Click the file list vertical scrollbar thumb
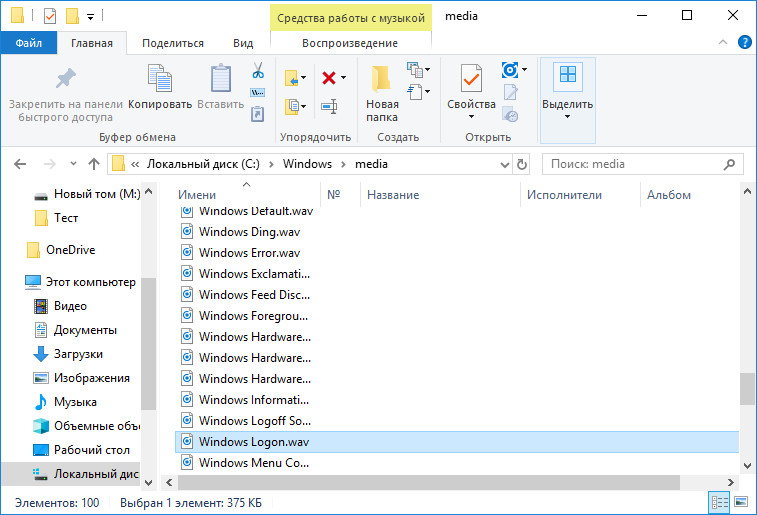 pos(747,389)
